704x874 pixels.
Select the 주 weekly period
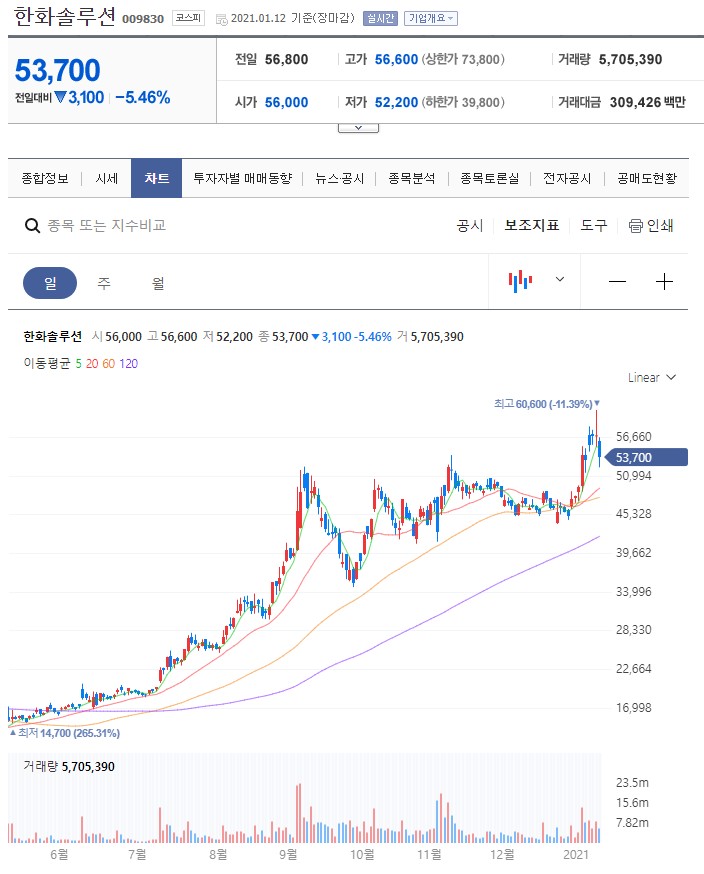(104, 283)
